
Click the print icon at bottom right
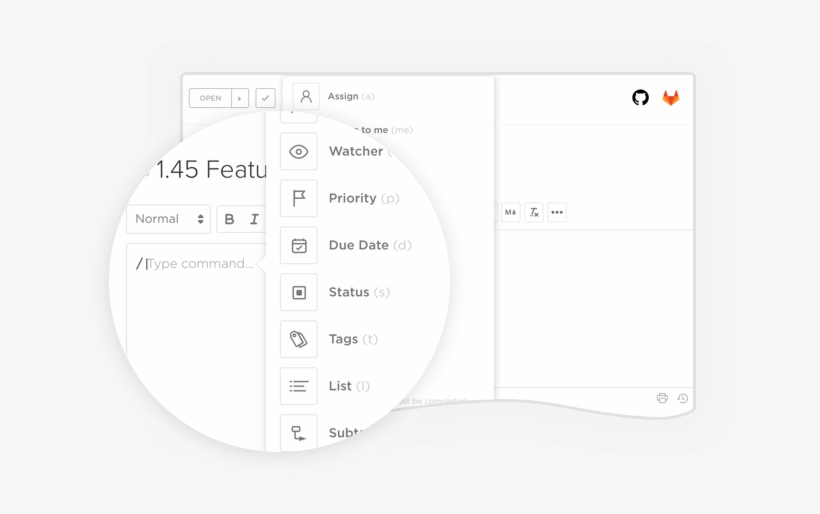(662, 398)
